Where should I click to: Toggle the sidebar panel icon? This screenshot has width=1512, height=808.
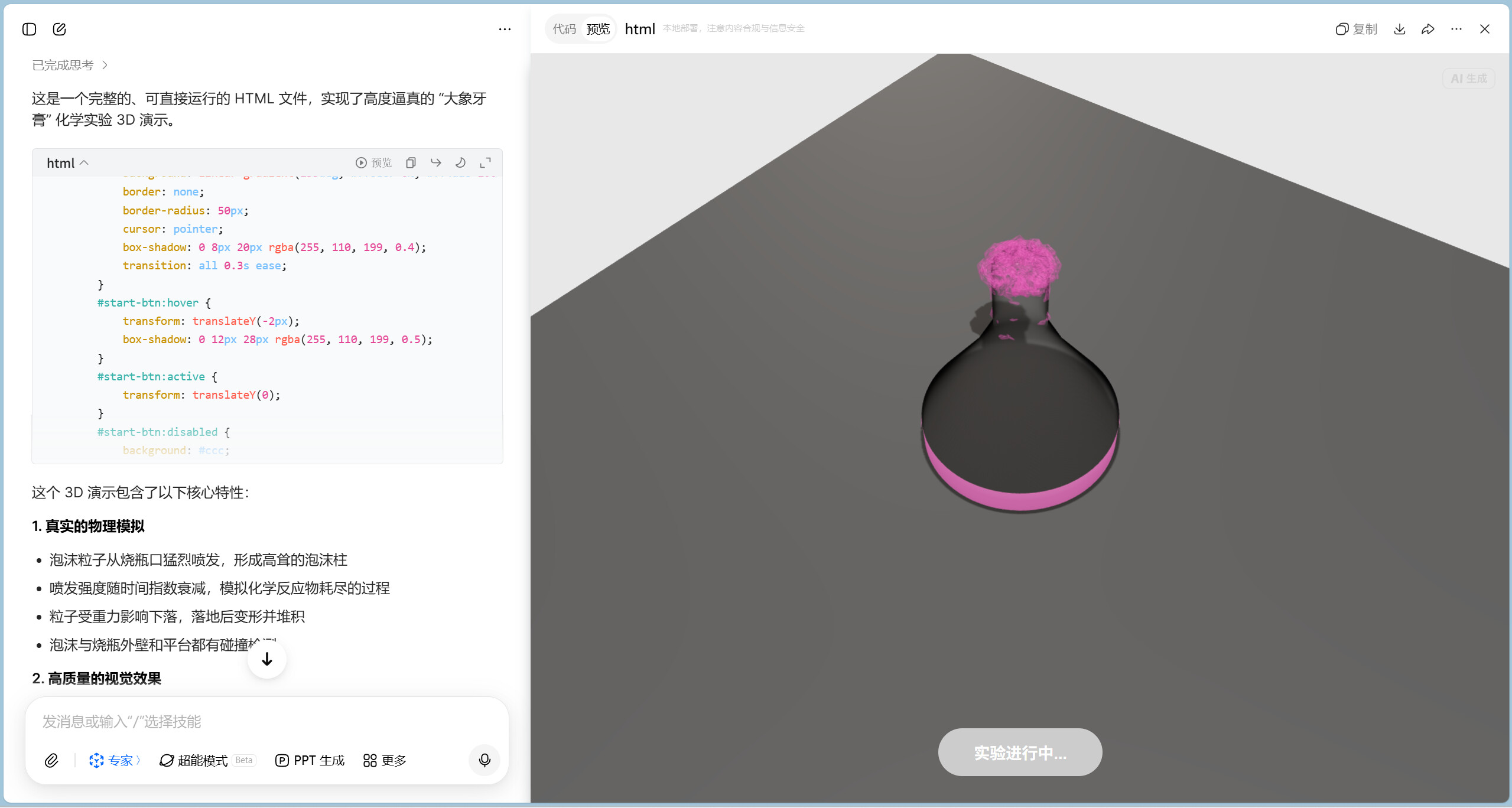[29, 29]
